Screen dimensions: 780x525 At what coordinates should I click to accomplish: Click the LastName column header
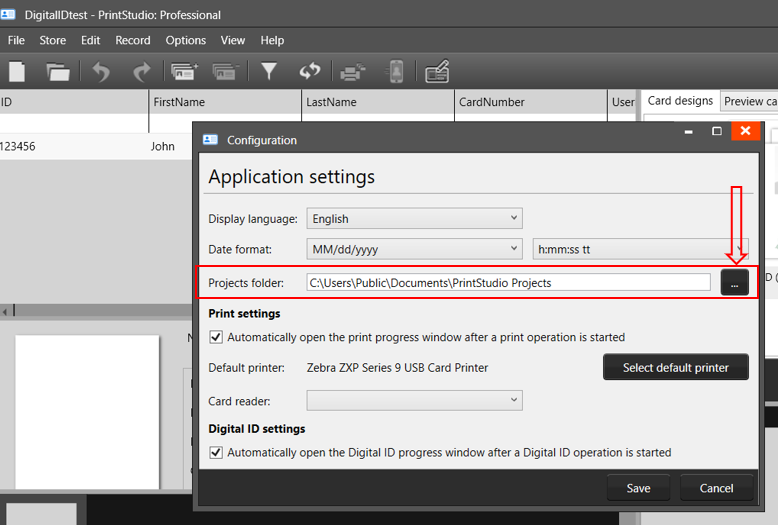click(378, 102)
